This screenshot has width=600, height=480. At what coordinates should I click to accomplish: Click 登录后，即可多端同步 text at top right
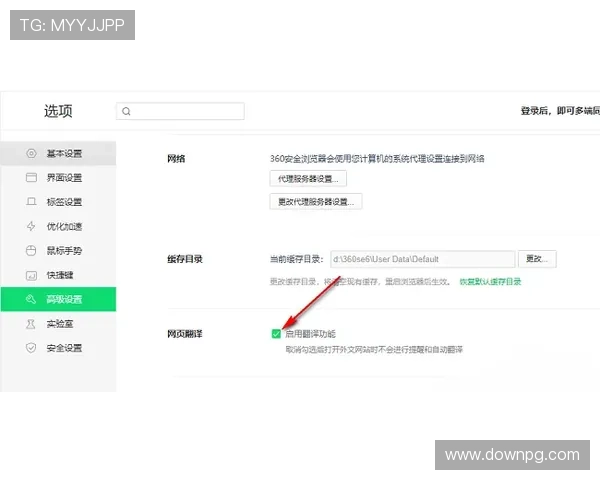coord(560,111)
